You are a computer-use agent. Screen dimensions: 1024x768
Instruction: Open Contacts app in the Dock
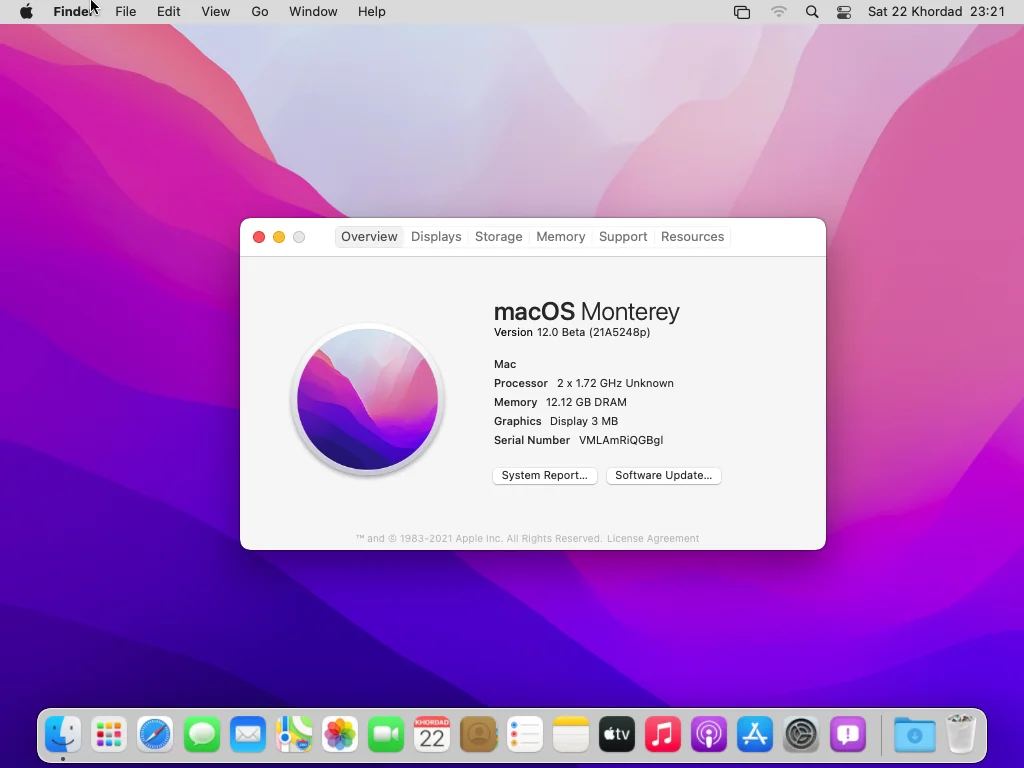(478, 735)
